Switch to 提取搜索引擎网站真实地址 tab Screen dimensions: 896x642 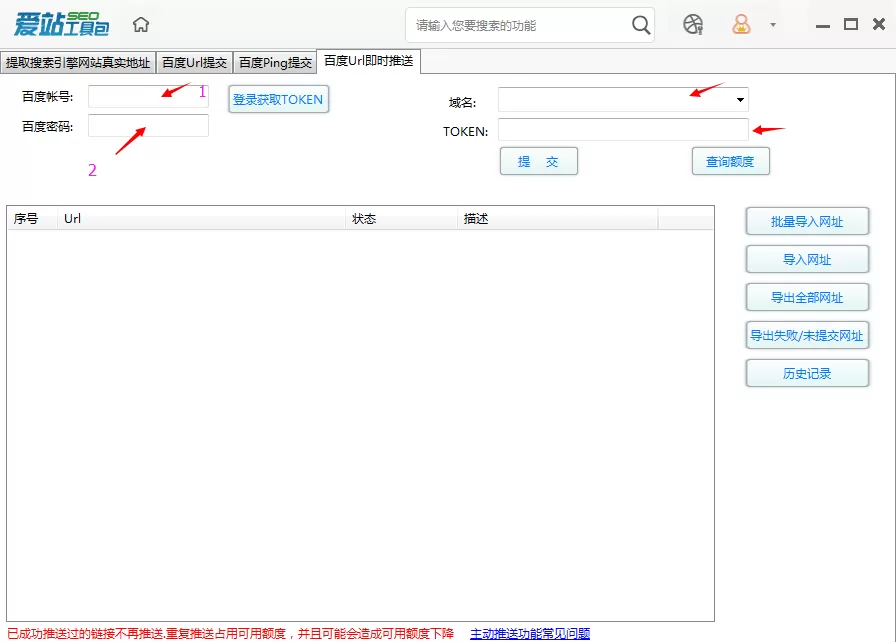pos(78,62)
